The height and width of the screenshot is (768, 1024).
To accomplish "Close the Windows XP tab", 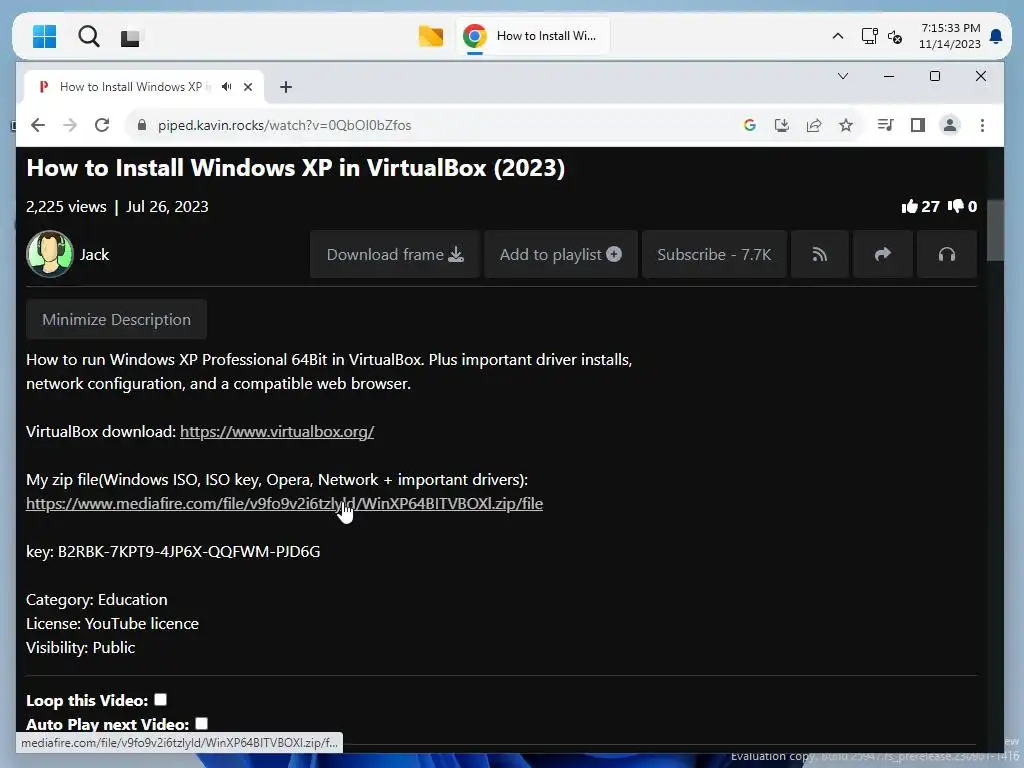I will point(248,87).
